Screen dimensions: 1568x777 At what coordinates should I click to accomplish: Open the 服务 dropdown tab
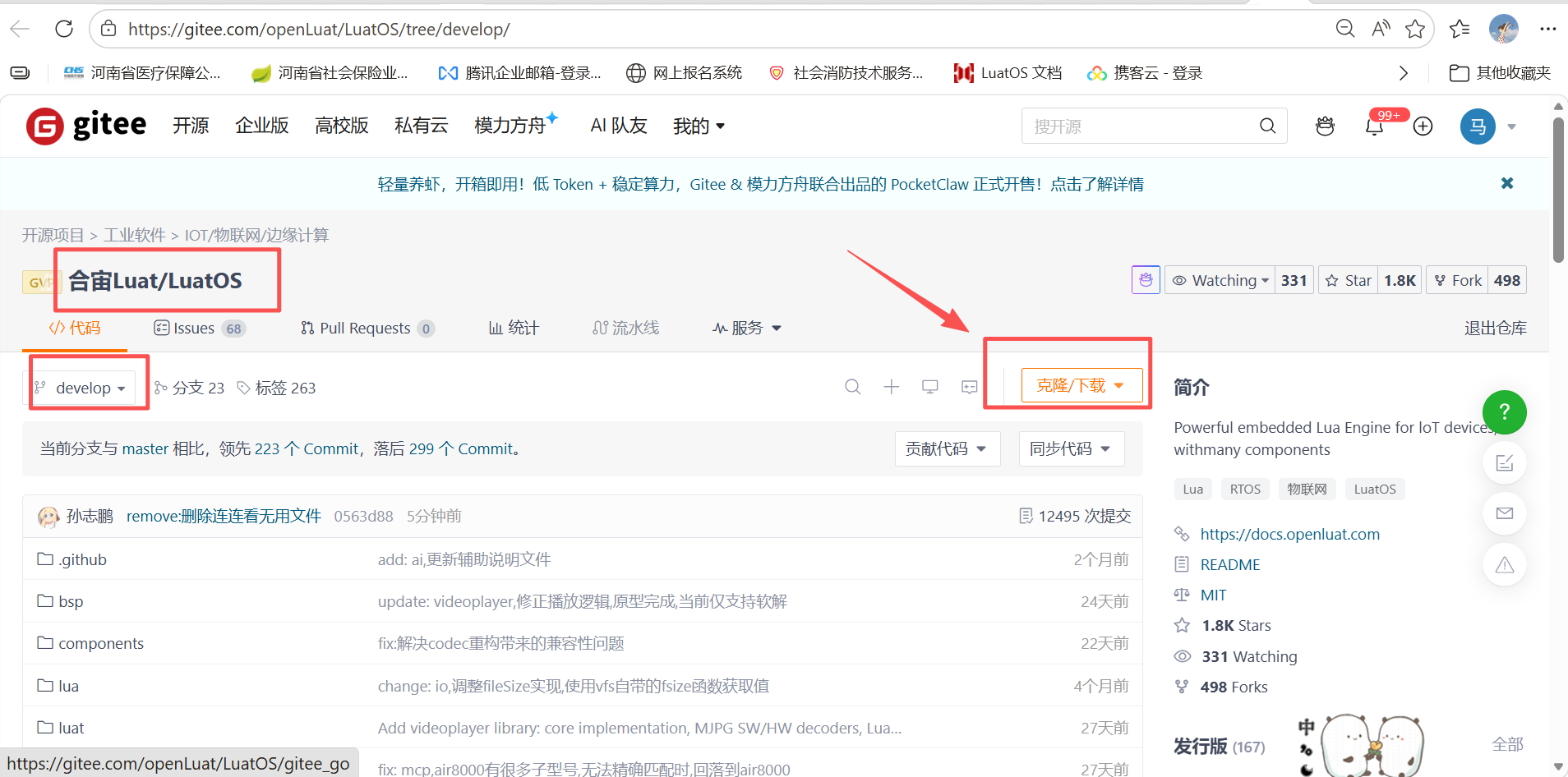pos(746,328)
